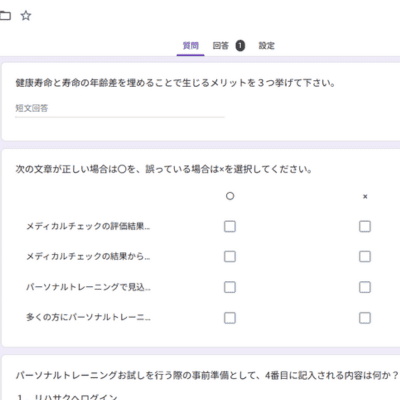The width and height of the screenshot is (400, 400).
Task: Check ○ for メディカルチェックの結果から row
Action: point(230,256)
